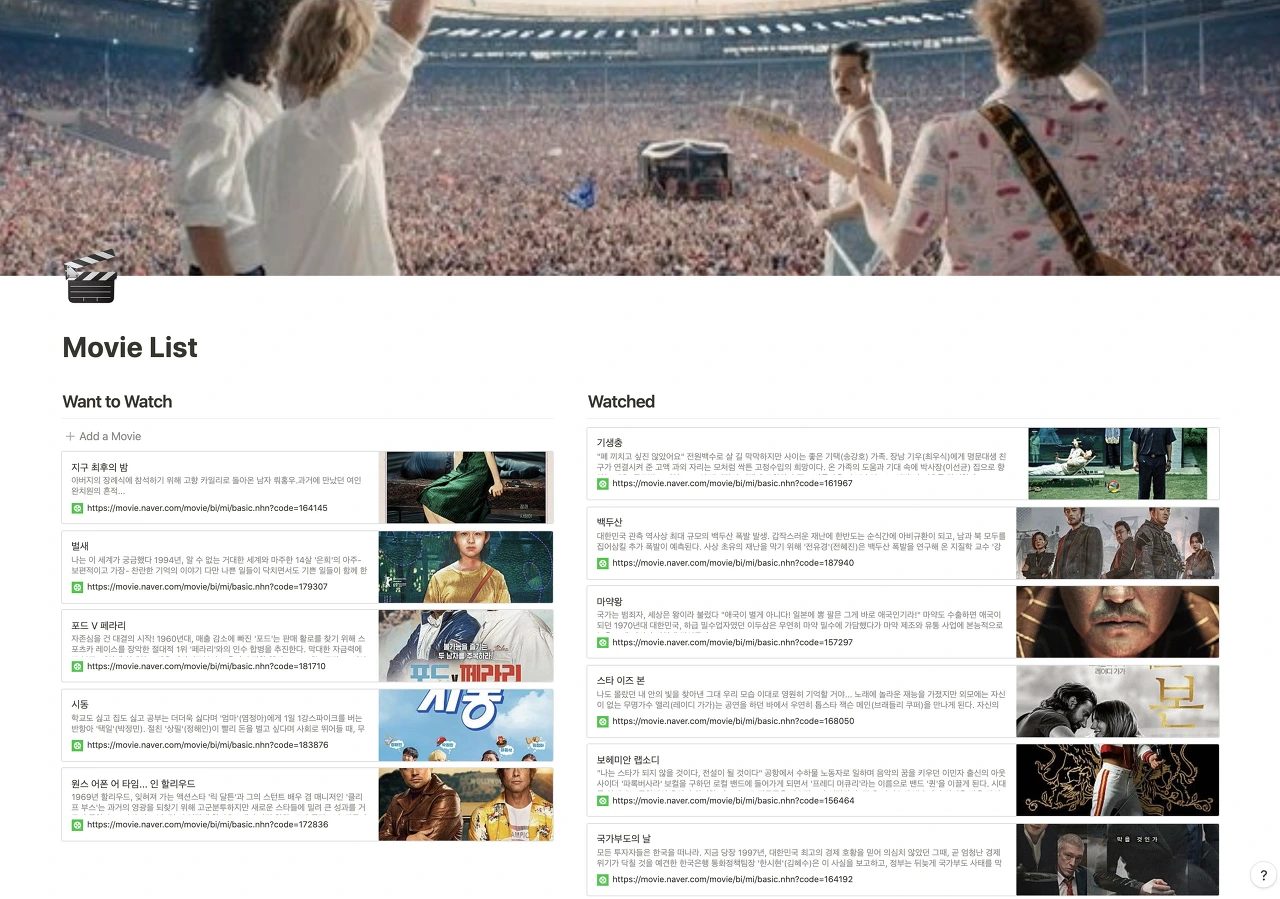The width and height of the screenshot is (1280, 899).
Task: Click the 마약왕 poster thumbnail
Action: [1118, 622]
